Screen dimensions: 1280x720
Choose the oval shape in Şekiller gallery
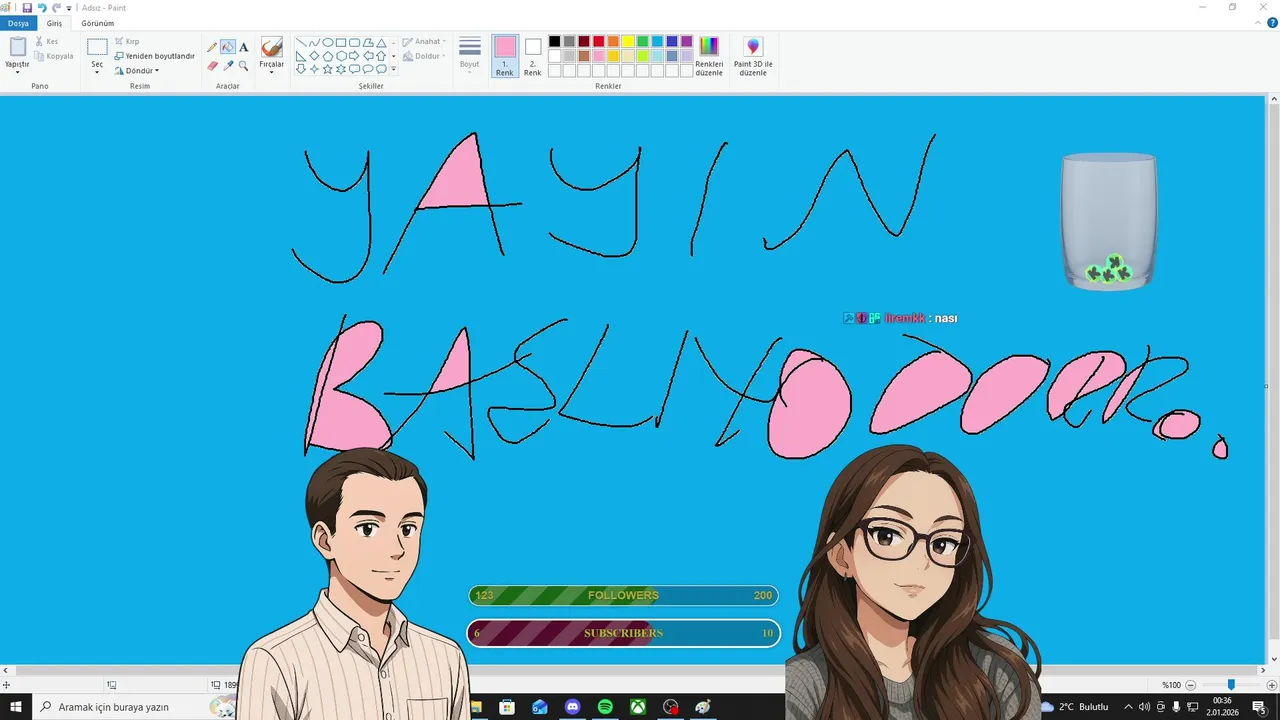tap(327, 43)
